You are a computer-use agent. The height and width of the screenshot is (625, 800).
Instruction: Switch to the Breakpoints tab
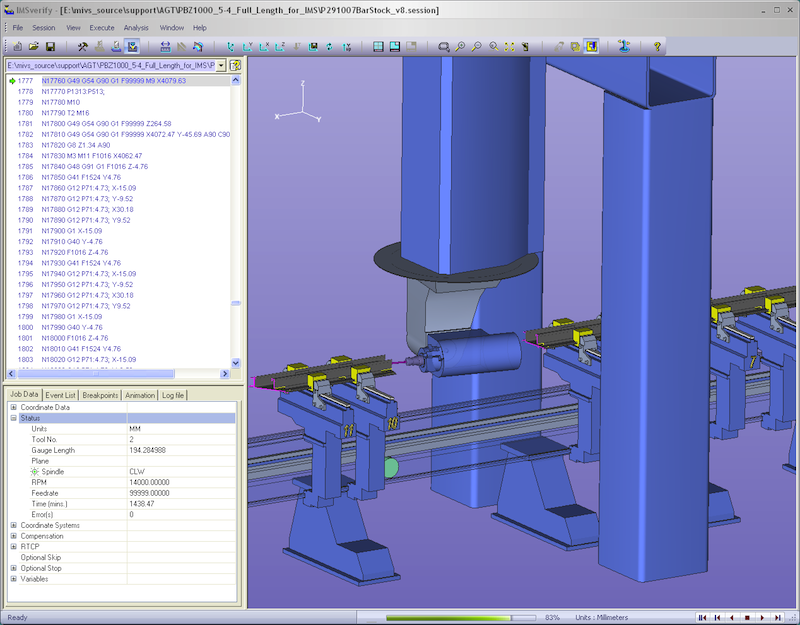pyautogui.click(x=100, y=395)
